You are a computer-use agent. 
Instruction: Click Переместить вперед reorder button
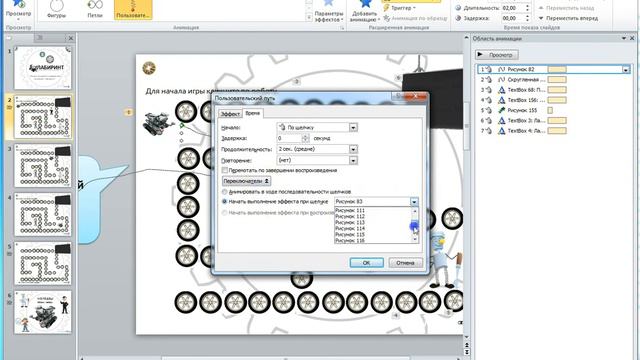pyautogui.click(x=568, y=18)
